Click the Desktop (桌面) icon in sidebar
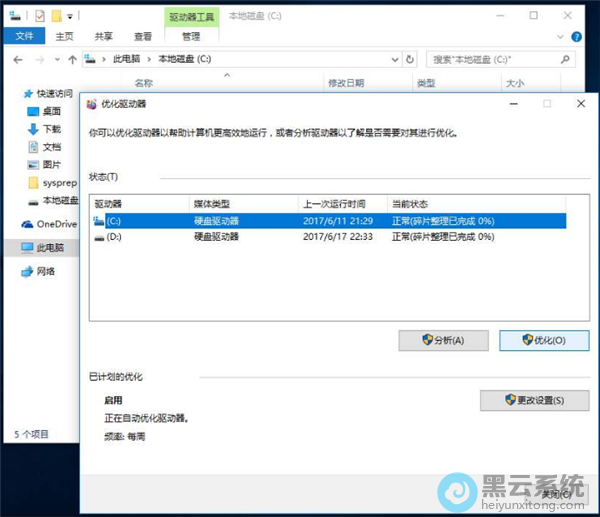The height and width of the screenshot is (517, 600). (33, 111)
